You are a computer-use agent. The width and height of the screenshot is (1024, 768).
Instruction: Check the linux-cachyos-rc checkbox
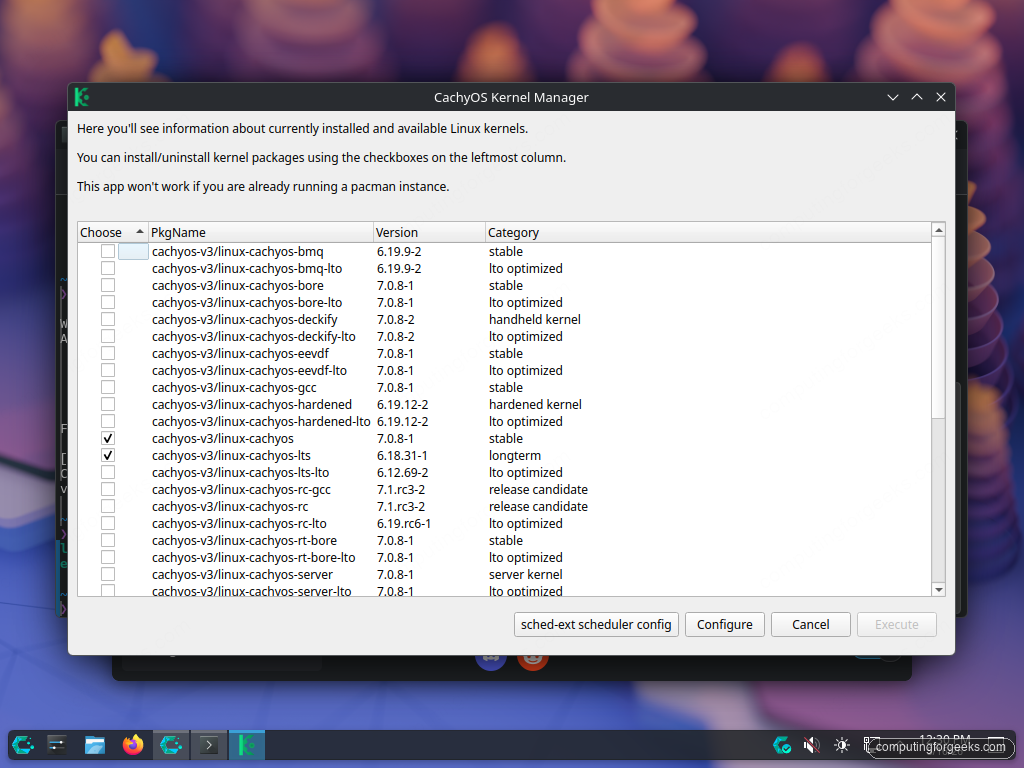click(x=108, y=506)
